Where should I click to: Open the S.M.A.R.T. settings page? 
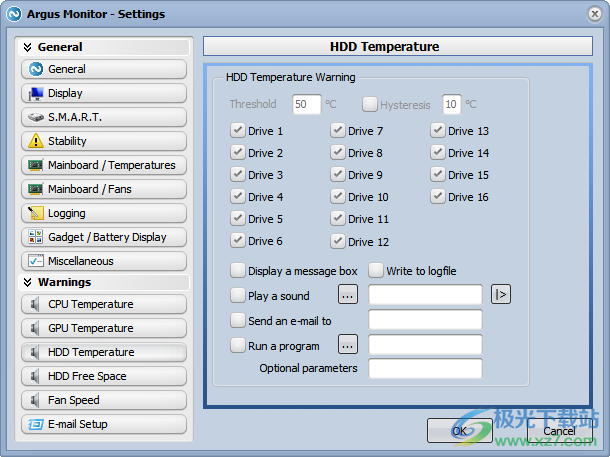click(103, 117)
